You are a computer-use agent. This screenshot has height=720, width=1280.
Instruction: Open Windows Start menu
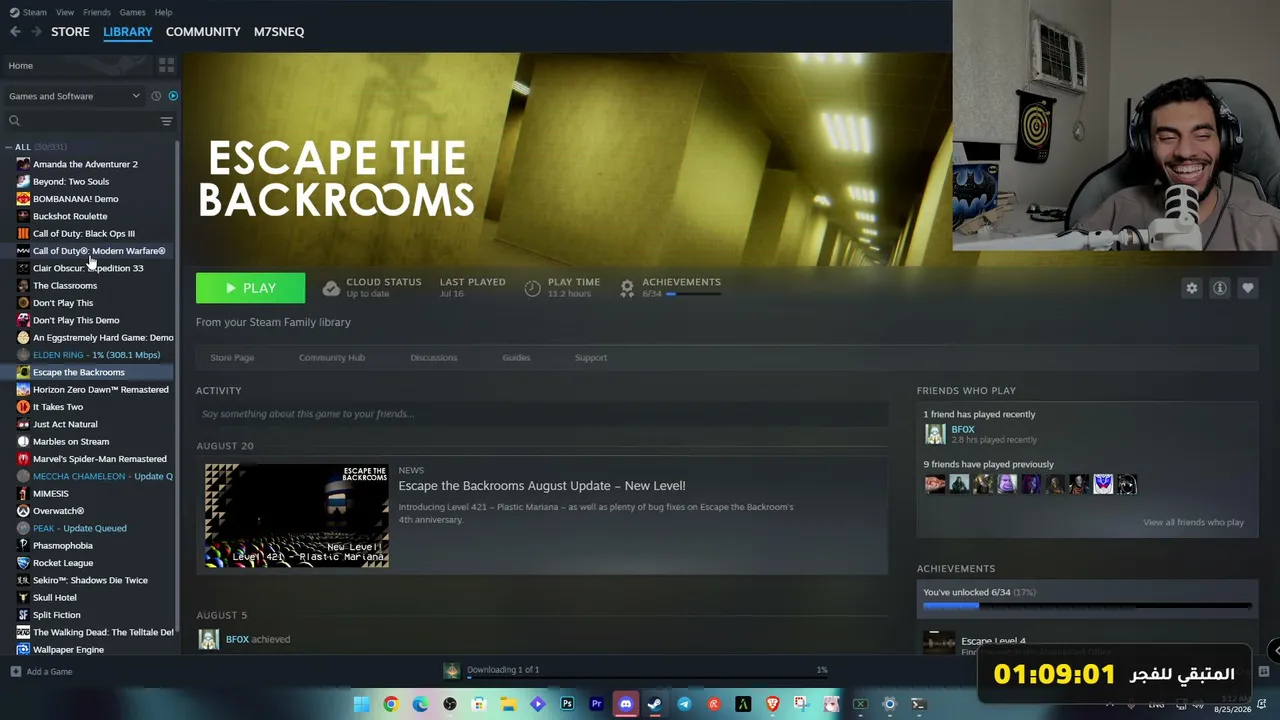(x=362, y=704)
